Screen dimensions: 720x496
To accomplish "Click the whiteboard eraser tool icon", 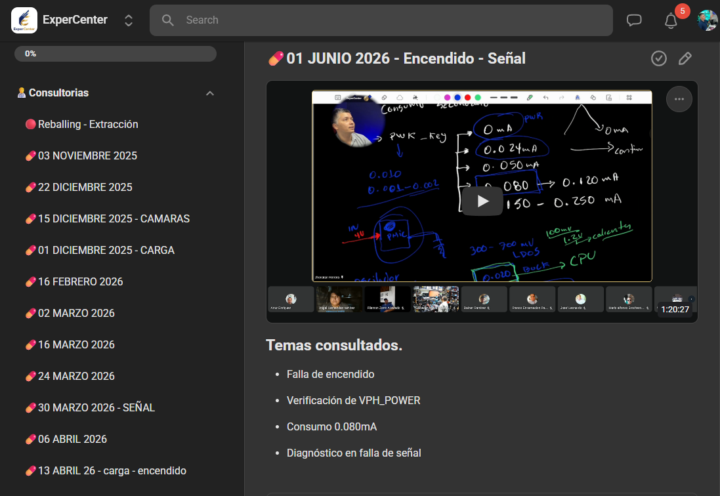I will (x=384, y=97).
